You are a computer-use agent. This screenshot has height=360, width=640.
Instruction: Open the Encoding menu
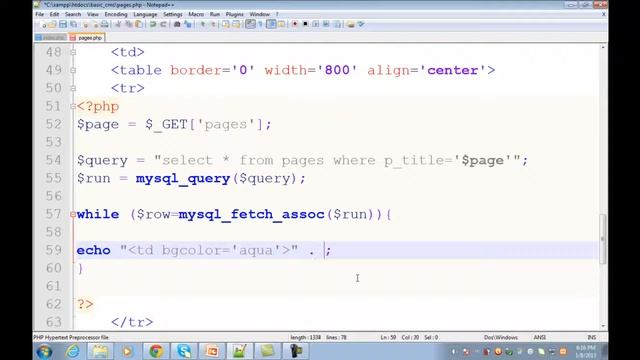pyautogui.click(x=116, y=14)
